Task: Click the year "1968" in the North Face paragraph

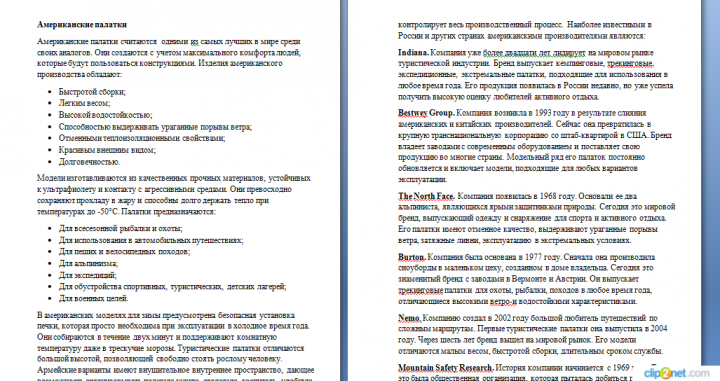Action: (x=548, y=196)
